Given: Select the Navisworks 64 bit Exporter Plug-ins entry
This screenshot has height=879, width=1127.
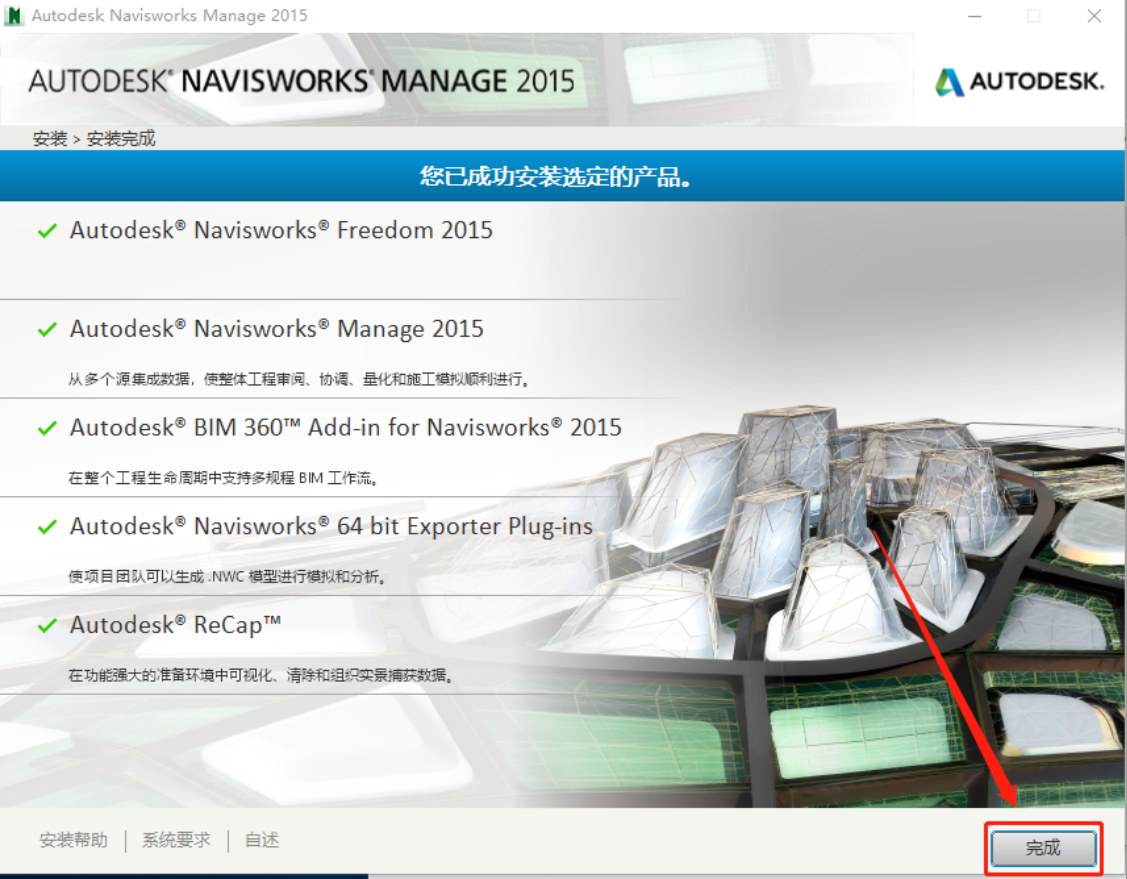Looking at the screenshot, I should click(x=331, y=526).
